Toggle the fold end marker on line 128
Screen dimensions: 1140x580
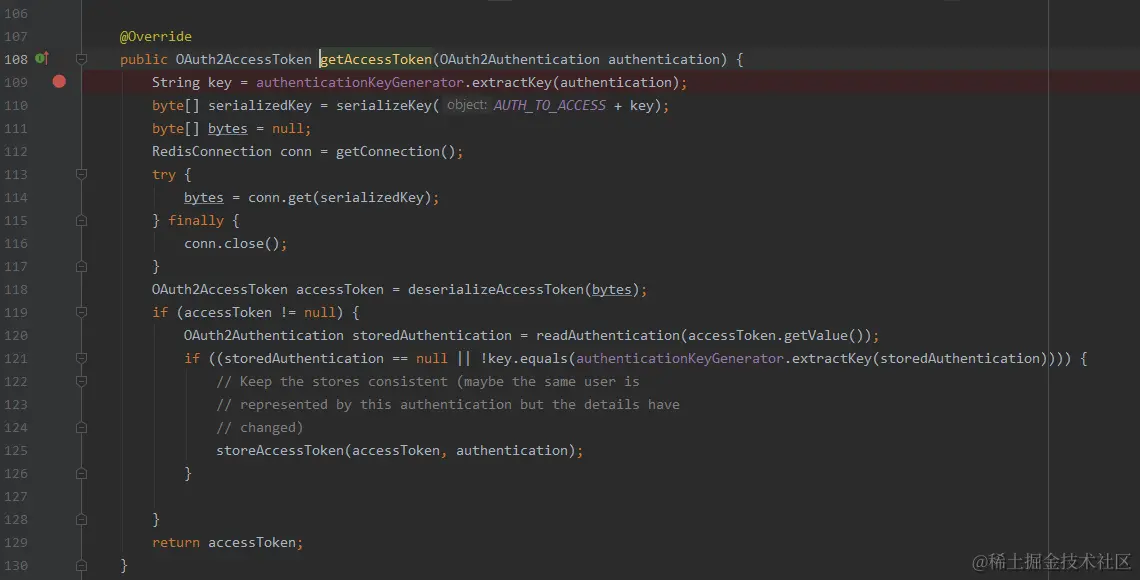coord(81,520)
